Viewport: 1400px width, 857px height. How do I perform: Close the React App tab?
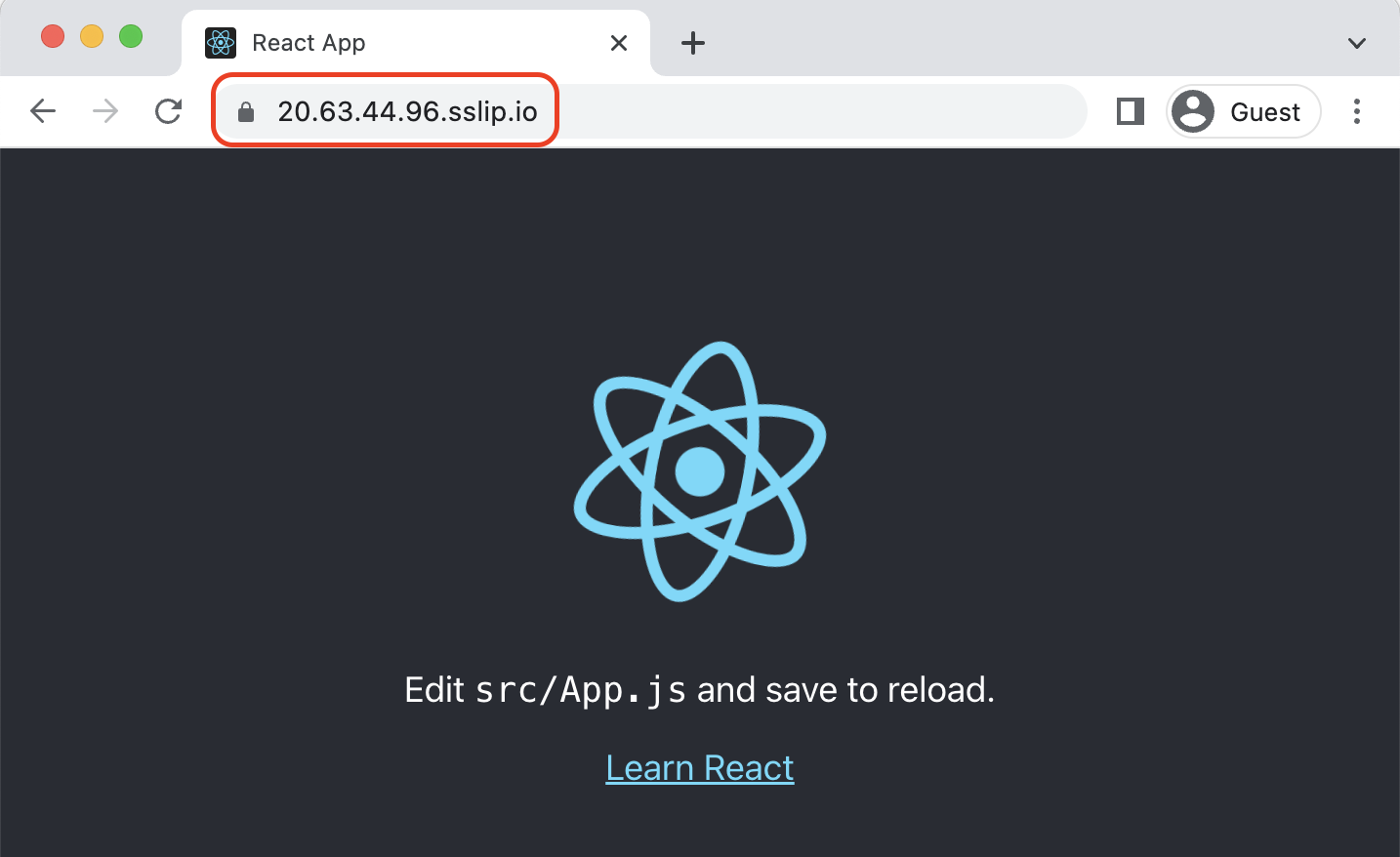(619, 43)
